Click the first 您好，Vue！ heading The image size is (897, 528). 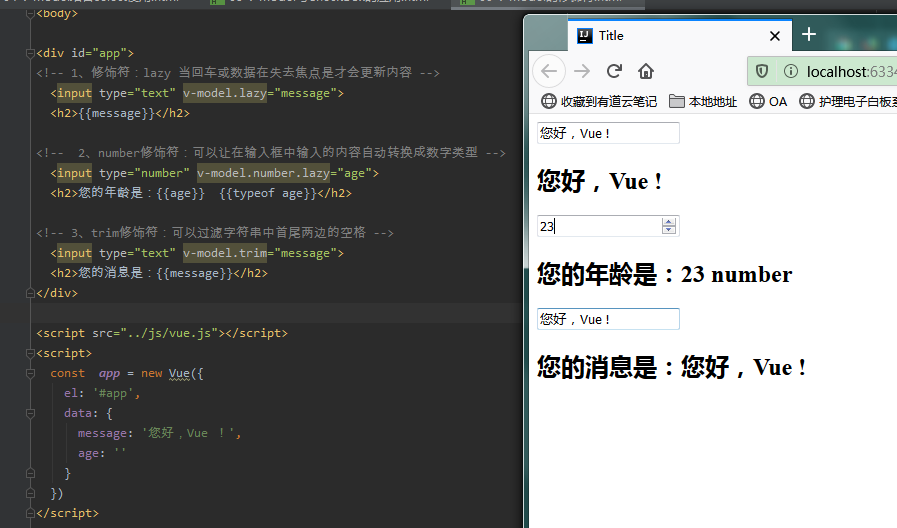(x=600, y=181)
